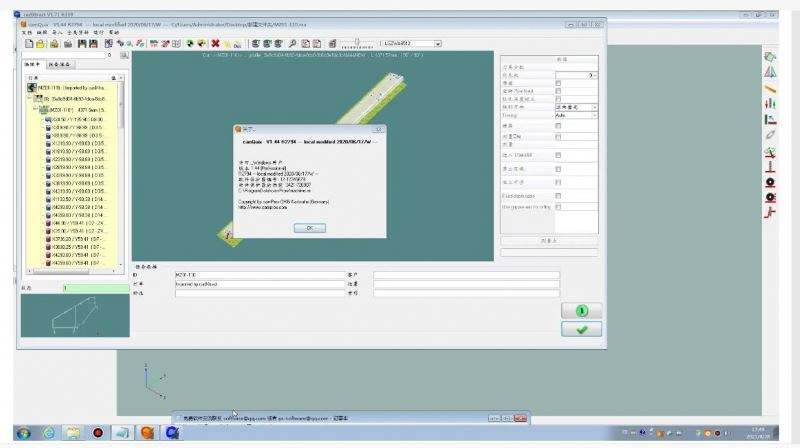This screenshot has height=448, width=800.
Task: Click the orange ball camQuix taskbar icon
Action: (147, 433)
